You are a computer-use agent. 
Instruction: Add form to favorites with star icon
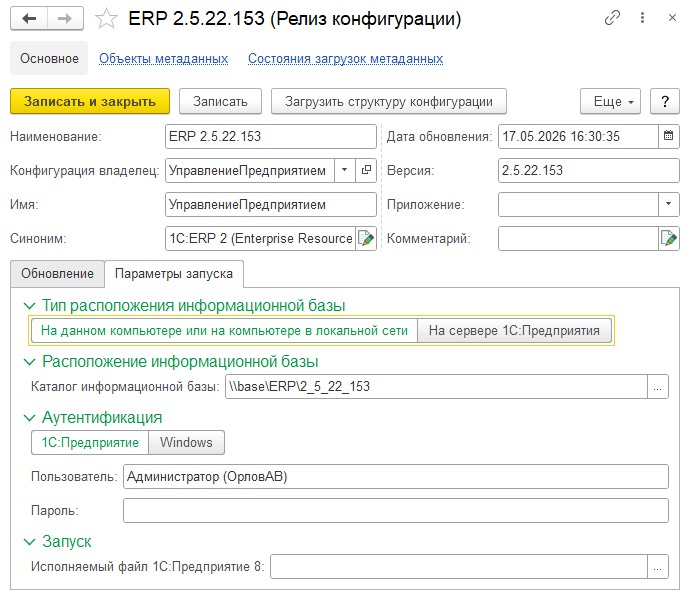coord(106,19)
